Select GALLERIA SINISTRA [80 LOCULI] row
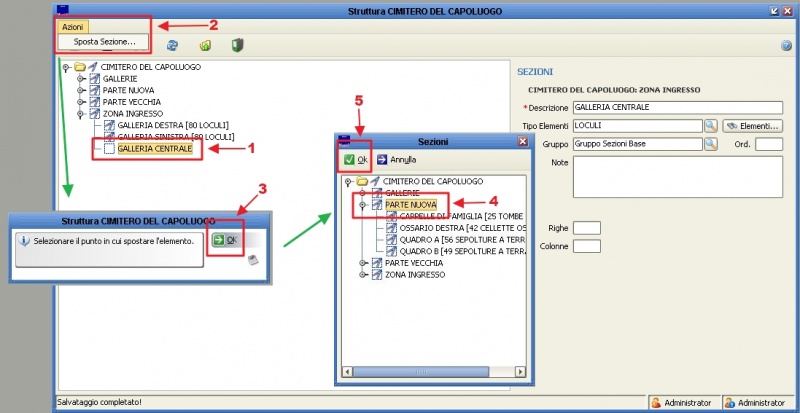The height and width of the screenshot is (413, 800). [x=176, y=137]
